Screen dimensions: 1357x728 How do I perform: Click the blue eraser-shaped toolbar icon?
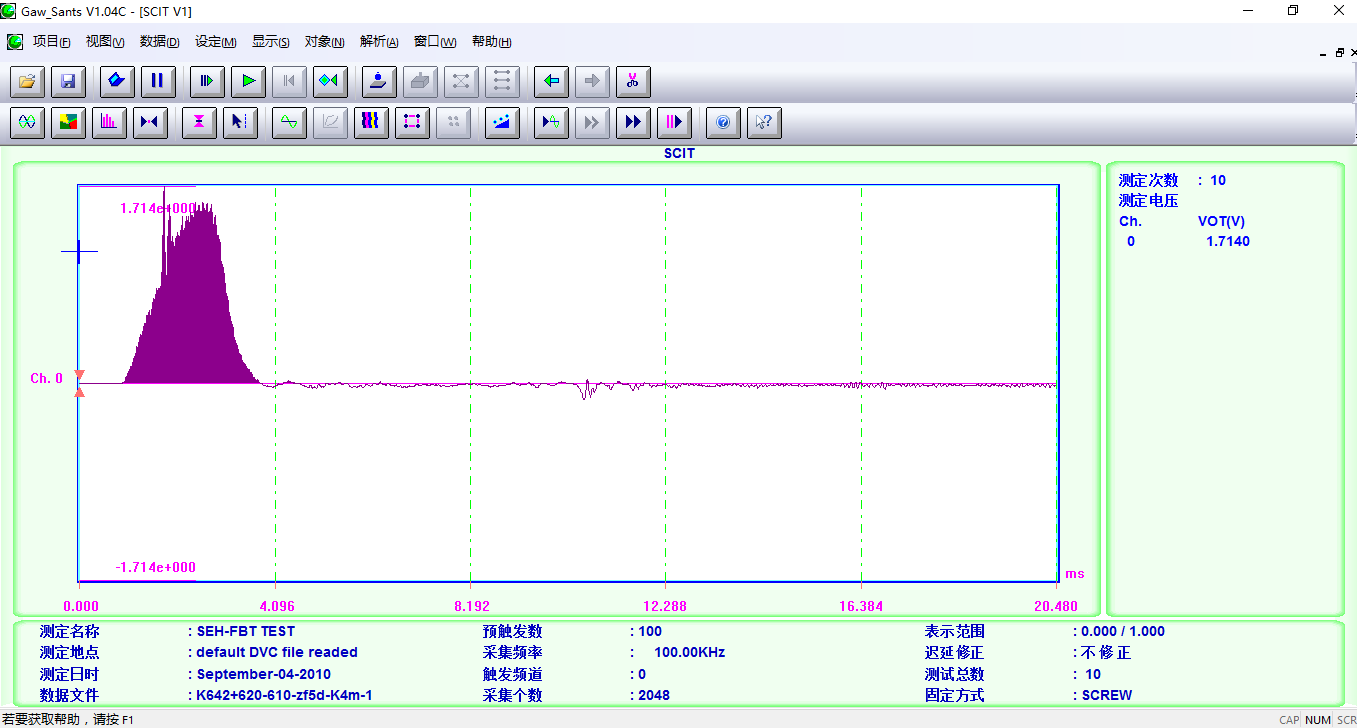click(117, 81)
